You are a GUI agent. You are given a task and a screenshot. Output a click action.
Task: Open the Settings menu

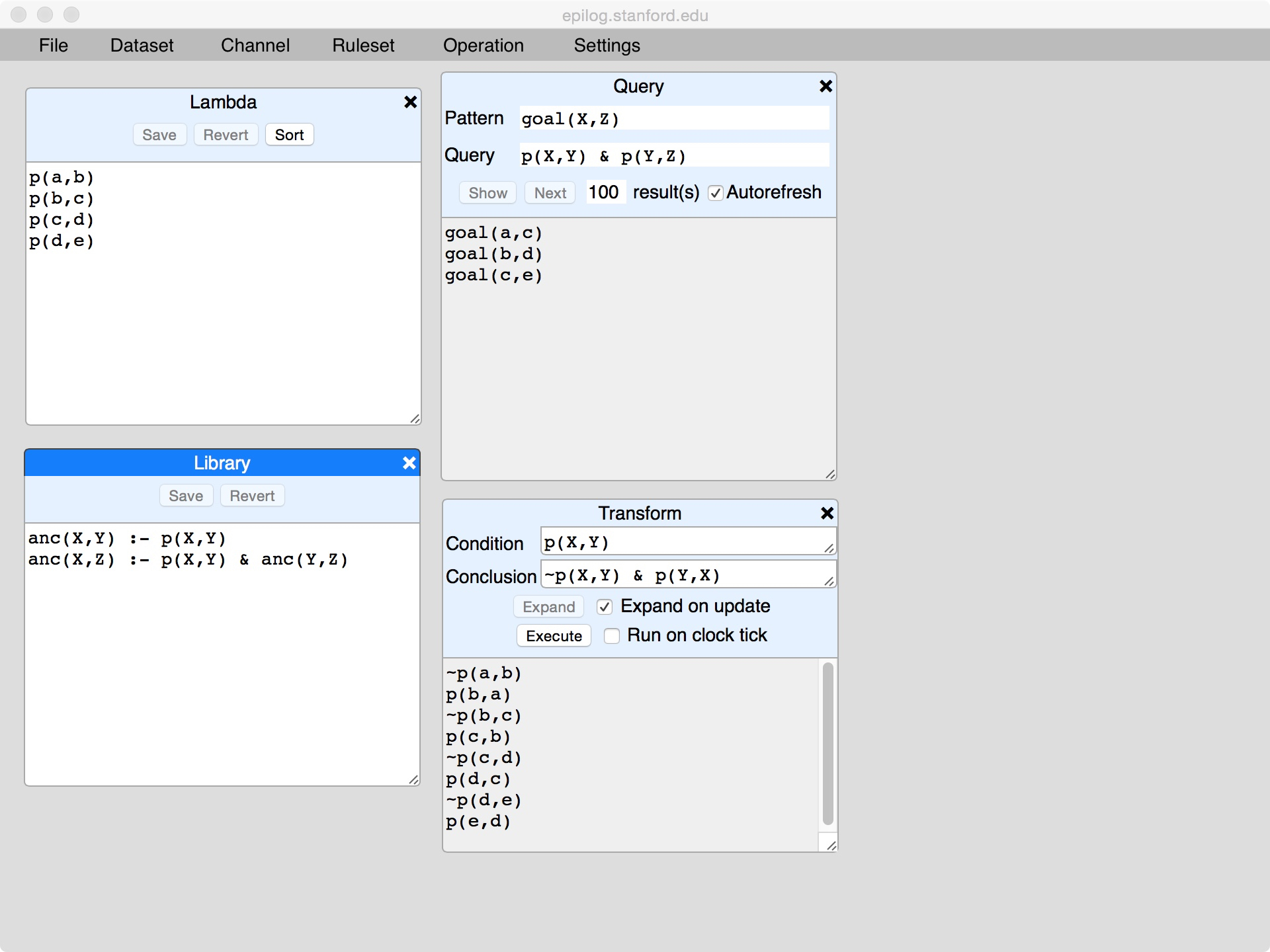click(x=607, y=45)
